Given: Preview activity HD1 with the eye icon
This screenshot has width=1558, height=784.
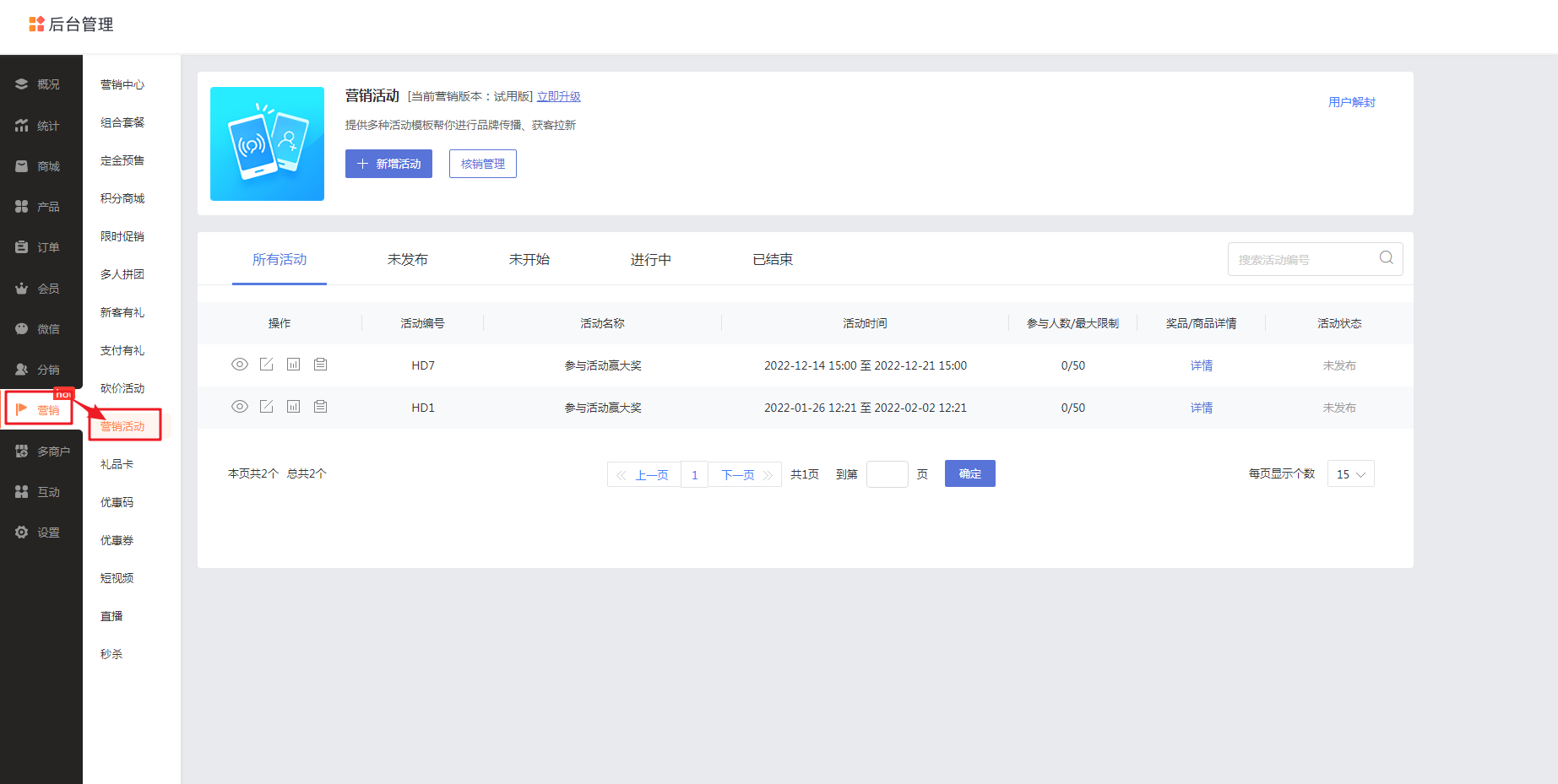Looking at the screenshot, I should coord(240,407).
